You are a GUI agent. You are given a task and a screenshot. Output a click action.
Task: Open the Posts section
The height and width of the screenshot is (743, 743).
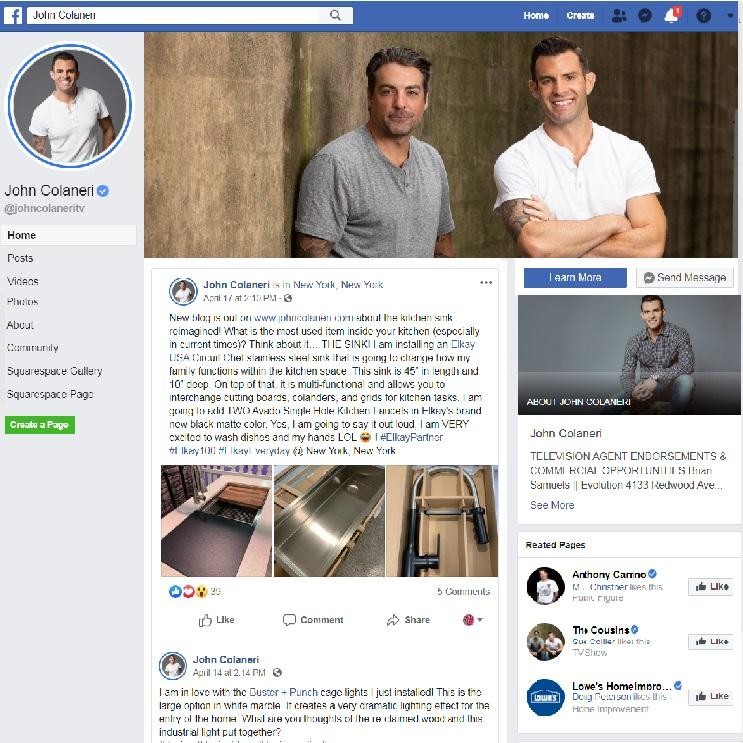point(20,258)
